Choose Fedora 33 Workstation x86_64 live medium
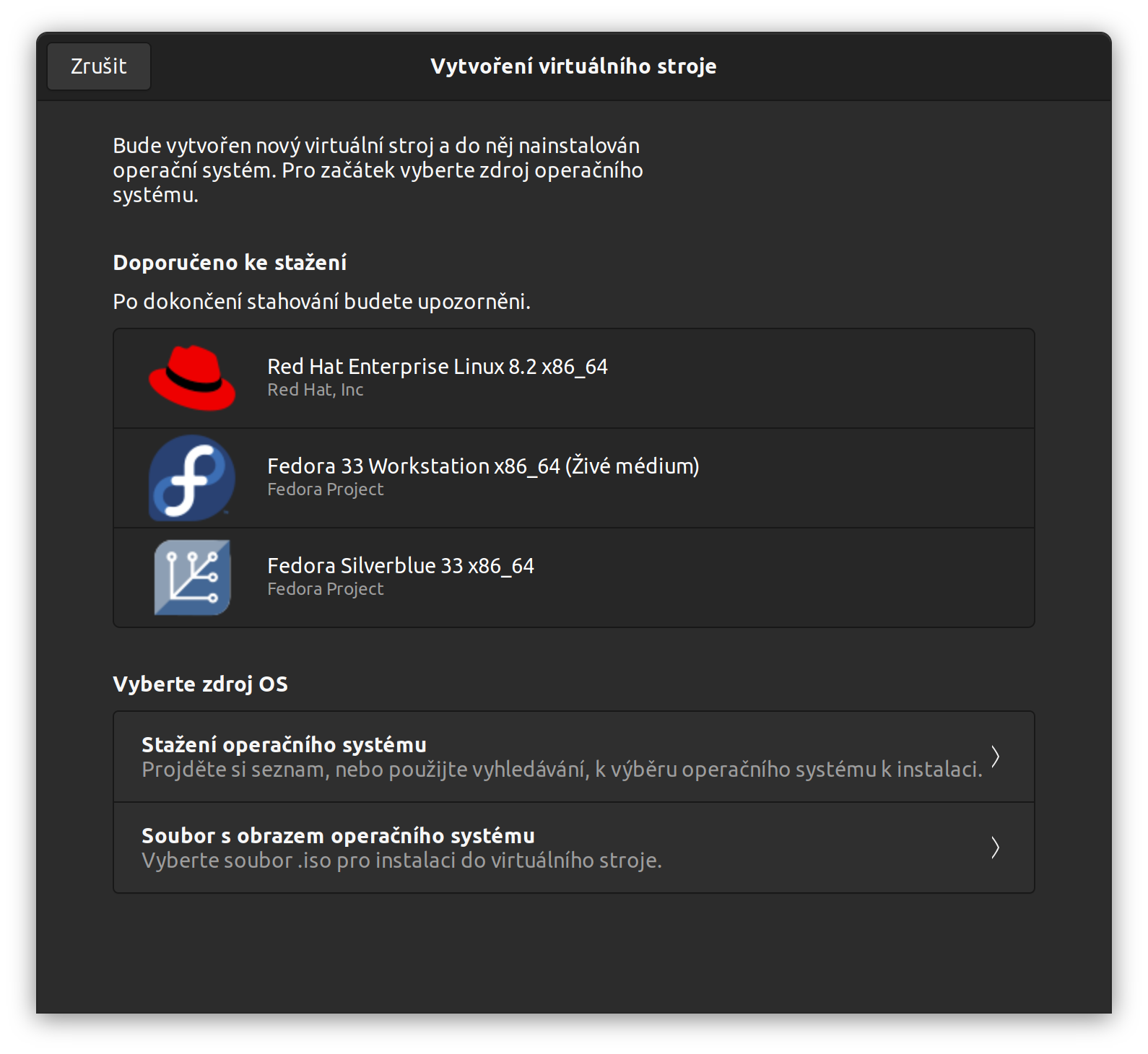 (574, 478)
